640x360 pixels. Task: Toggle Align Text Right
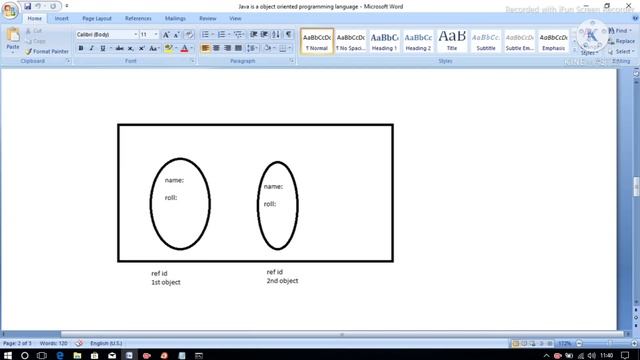227,48
